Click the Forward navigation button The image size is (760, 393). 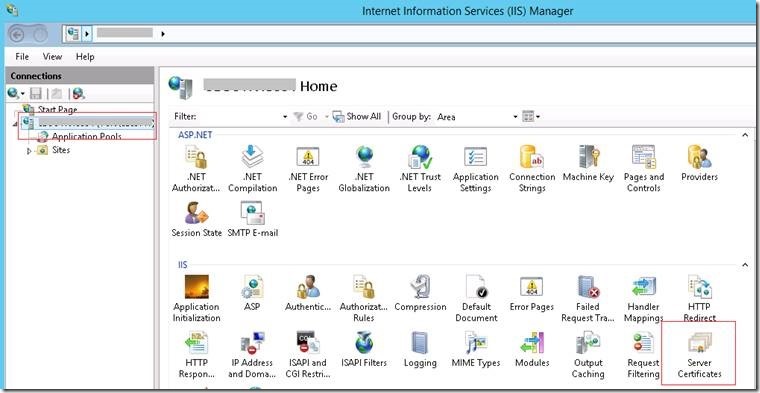click(40, 34)
